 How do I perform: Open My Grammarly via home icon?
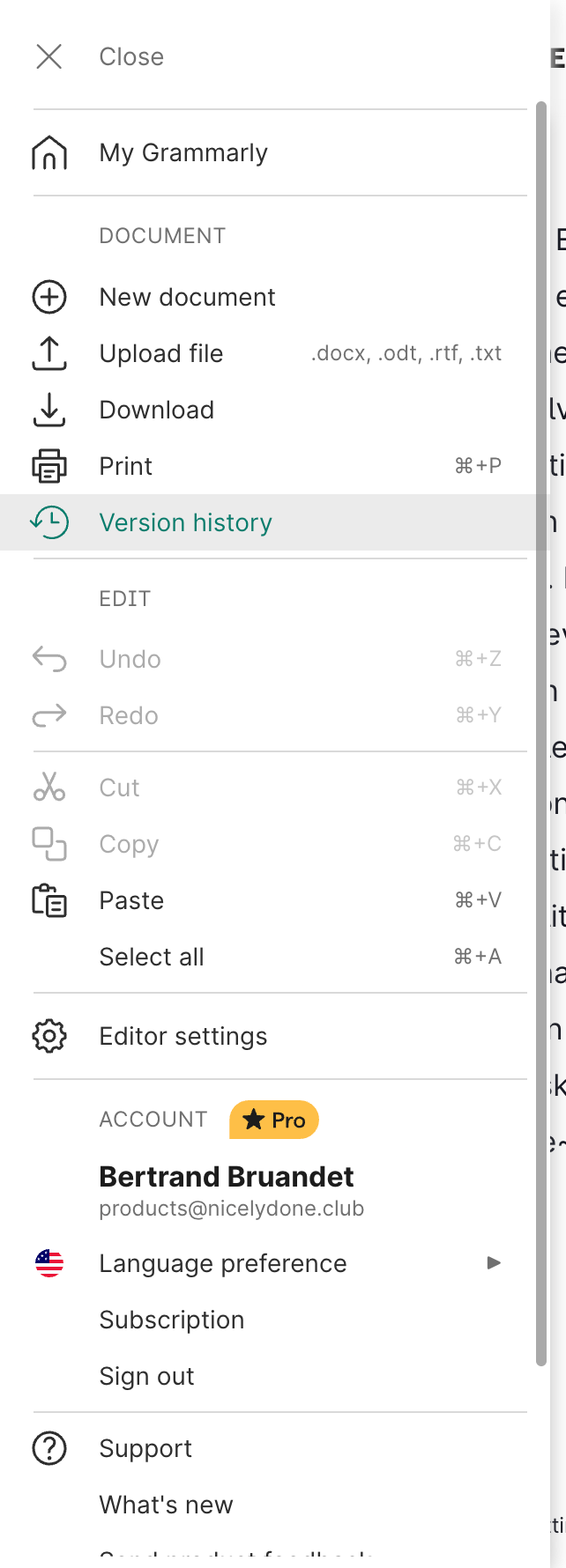coord(49,152)
